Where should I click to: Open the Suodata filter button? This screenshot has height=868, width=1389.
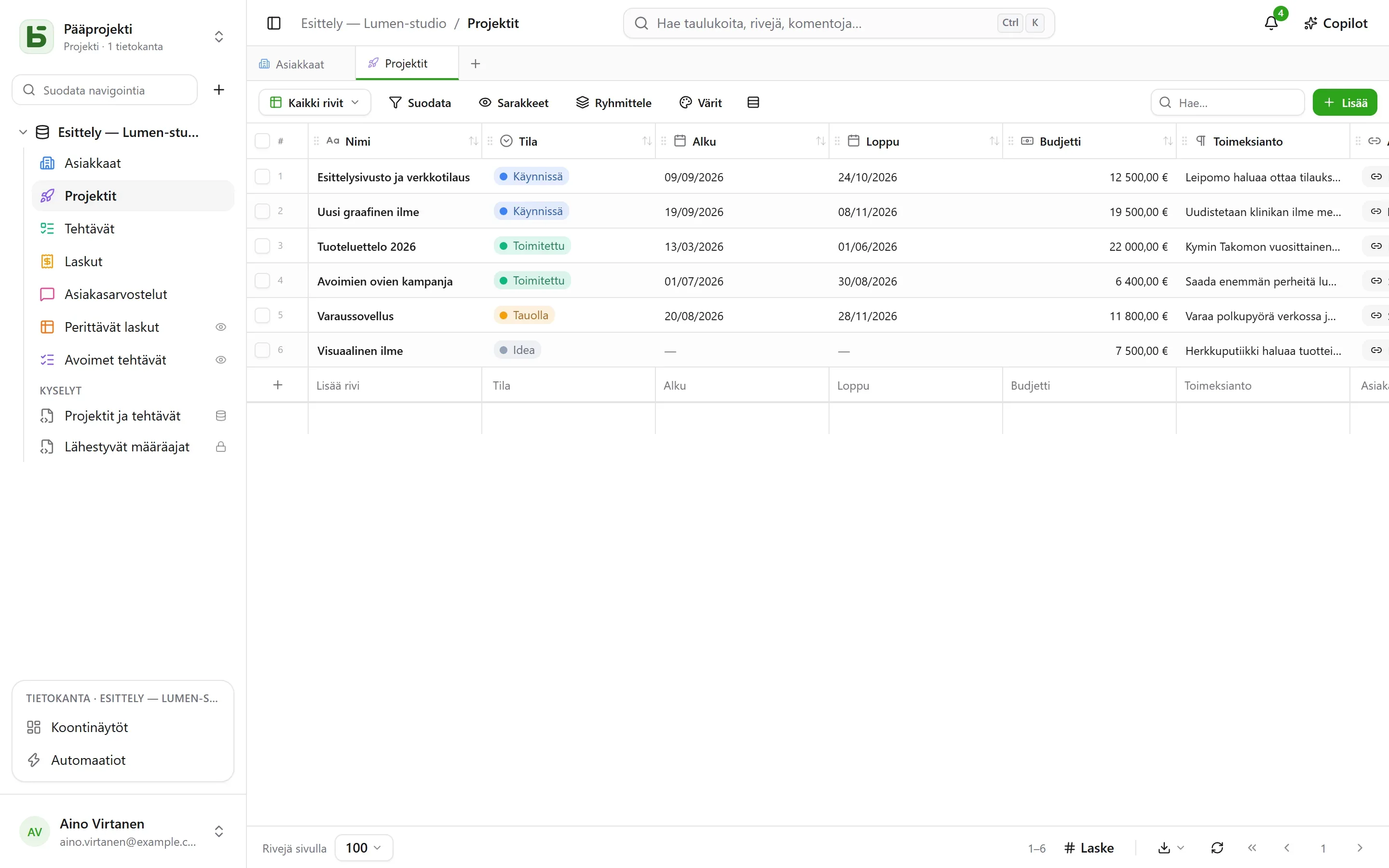420,102
